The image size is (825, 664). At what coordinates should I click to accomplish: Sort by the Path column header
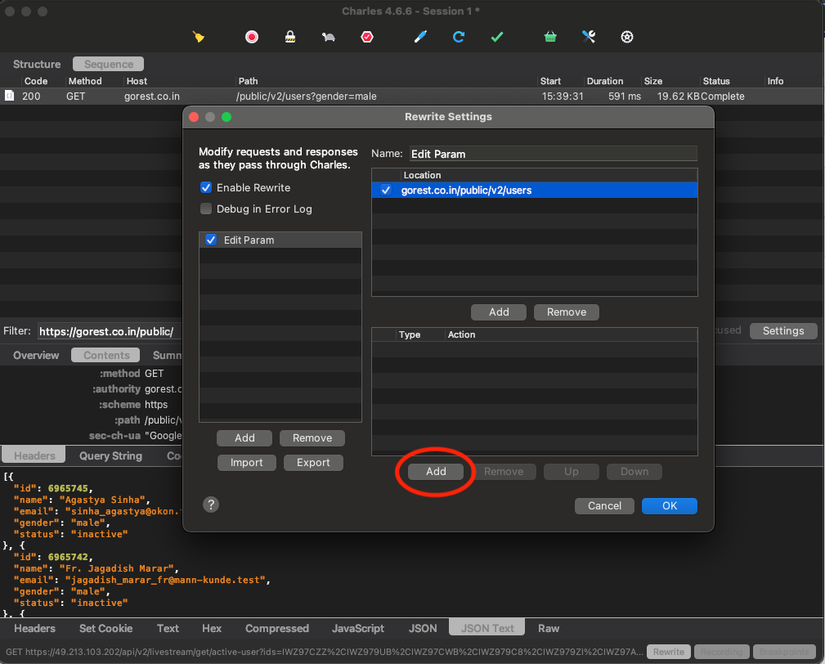(x=248, y=81)
